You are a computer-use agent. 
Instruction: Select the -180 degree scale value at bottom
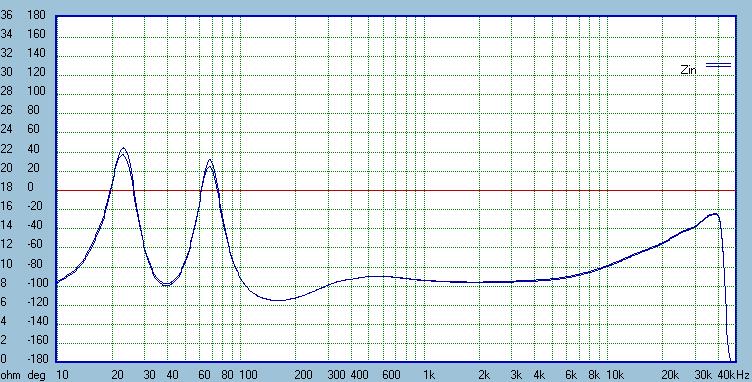click(x=35, y=359)
